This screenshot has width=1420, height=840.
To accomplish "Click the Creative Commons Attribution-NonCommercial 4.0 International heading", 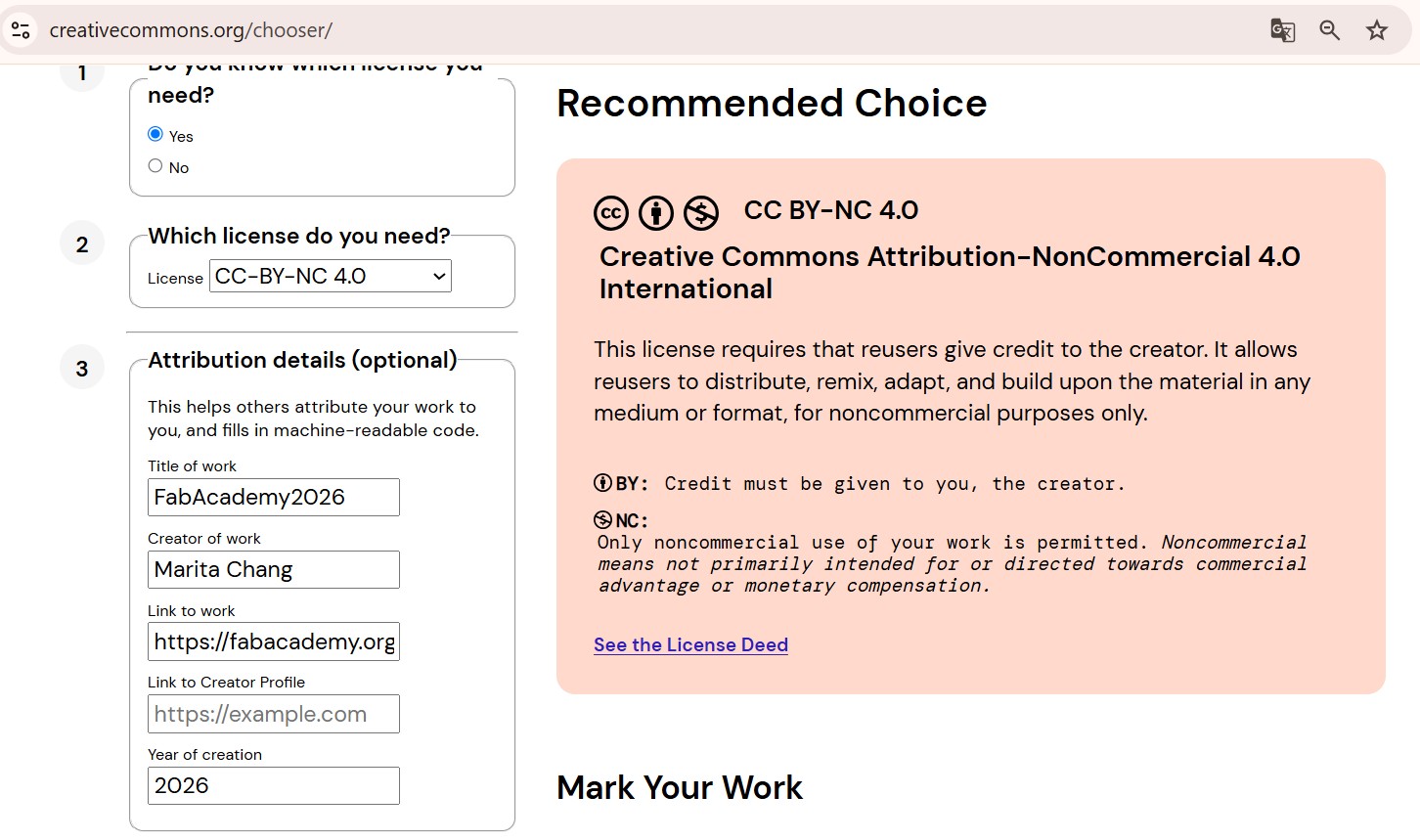I will click(x=950, y=273).
